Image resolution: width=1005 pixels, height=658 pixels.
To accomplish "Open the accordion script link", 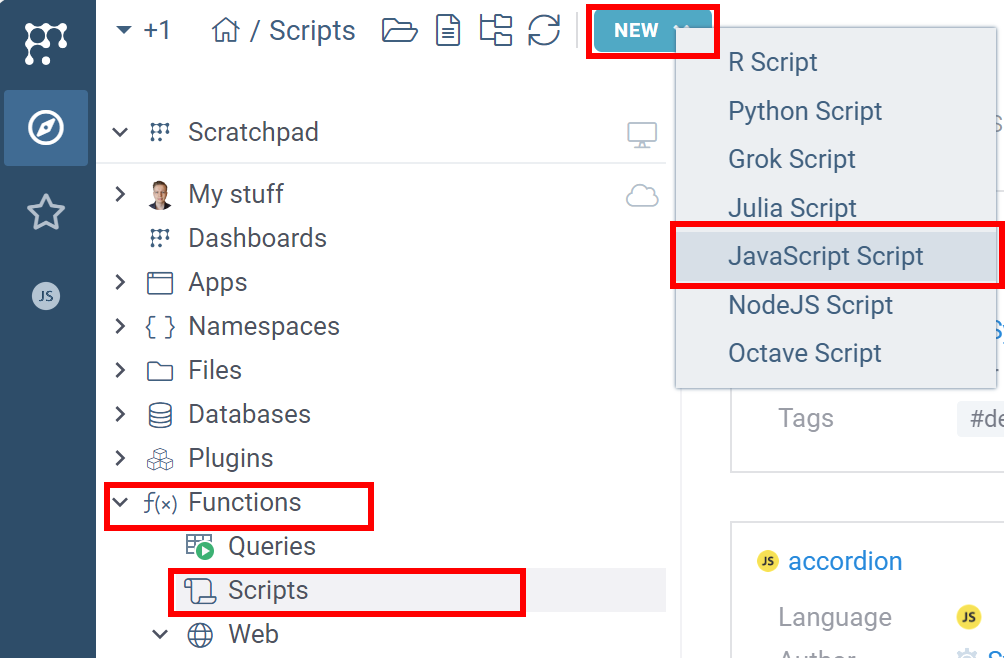I will (845, 561).
